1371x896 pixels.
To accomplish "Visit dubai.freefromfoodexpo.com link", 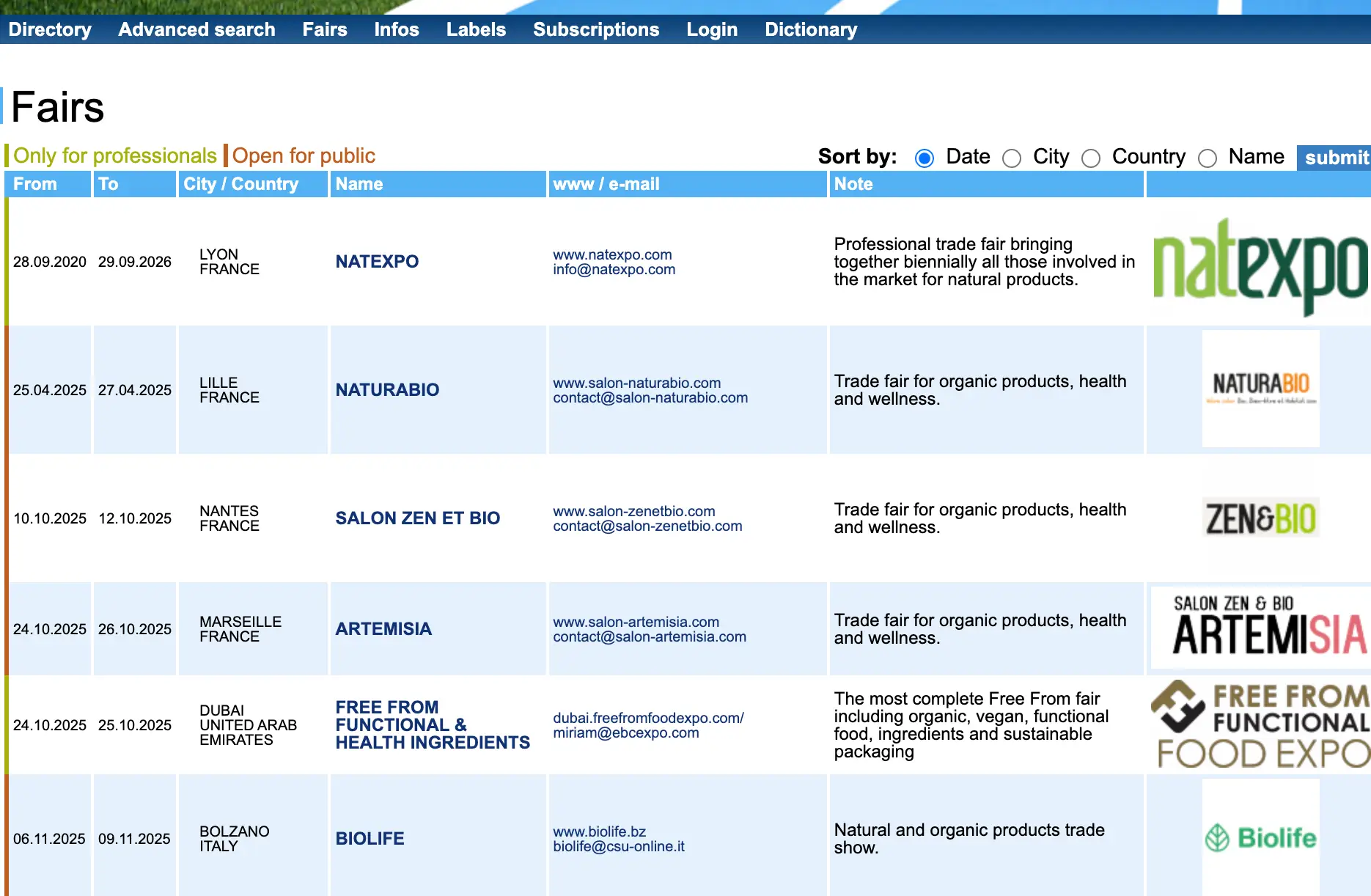I will 648,718.
